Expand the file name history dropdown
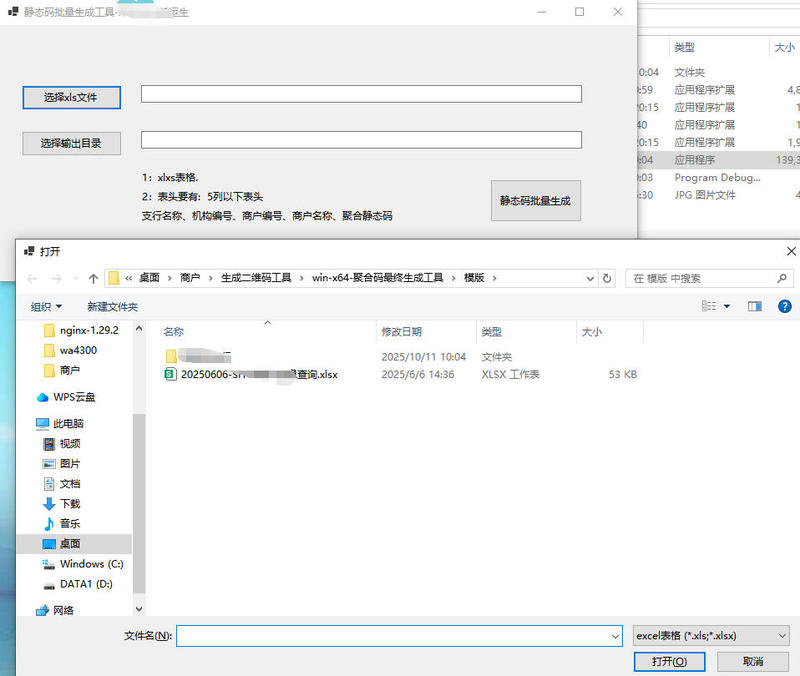800x676 pixels. [615, 636]
